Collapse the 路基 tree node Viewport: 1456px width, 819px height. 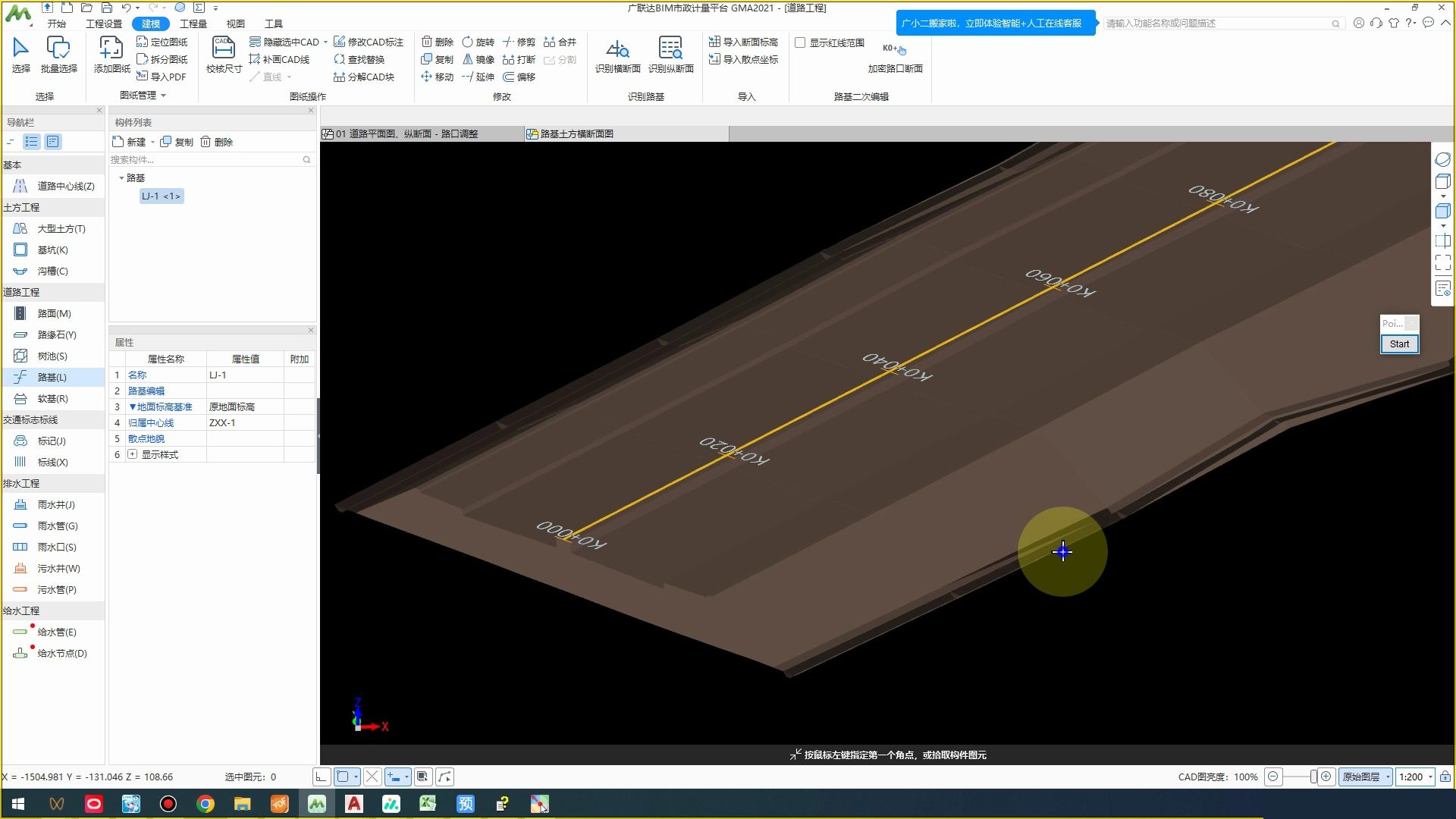click(x=121, y=177)
